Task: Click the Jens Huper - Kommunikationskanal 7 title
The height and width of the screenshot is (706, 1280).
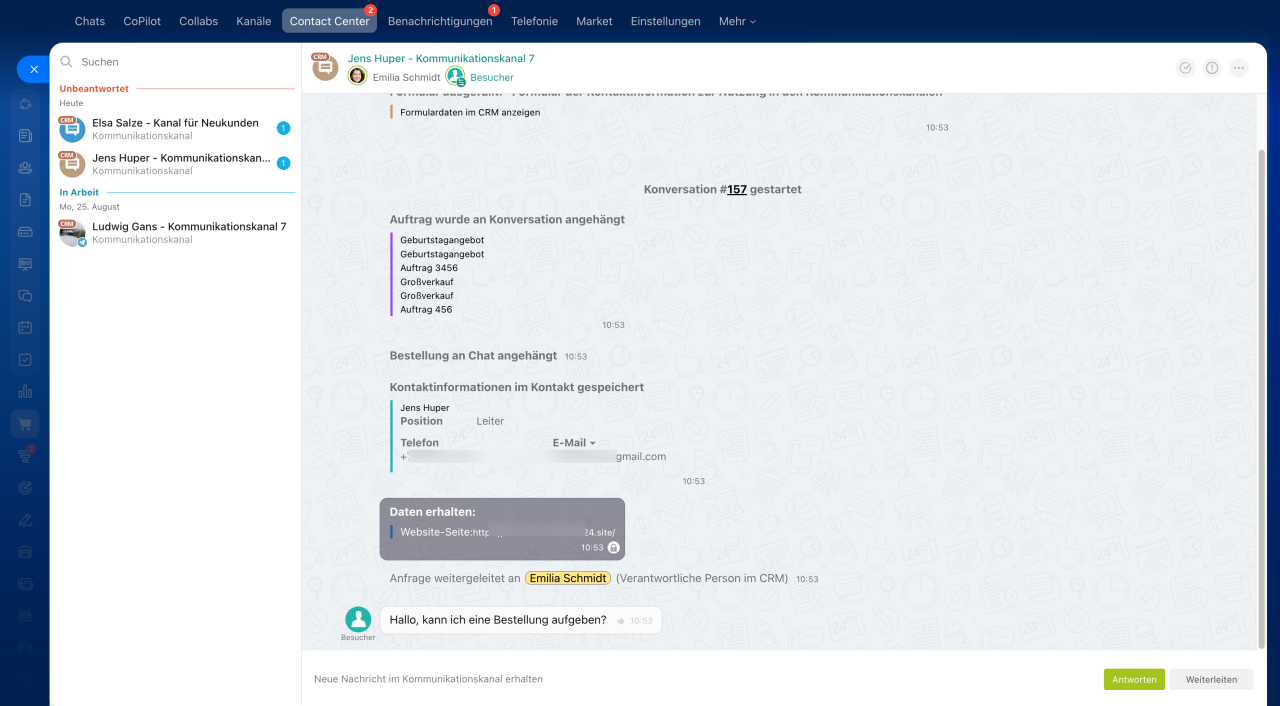Action: click(x=441, y=59)
